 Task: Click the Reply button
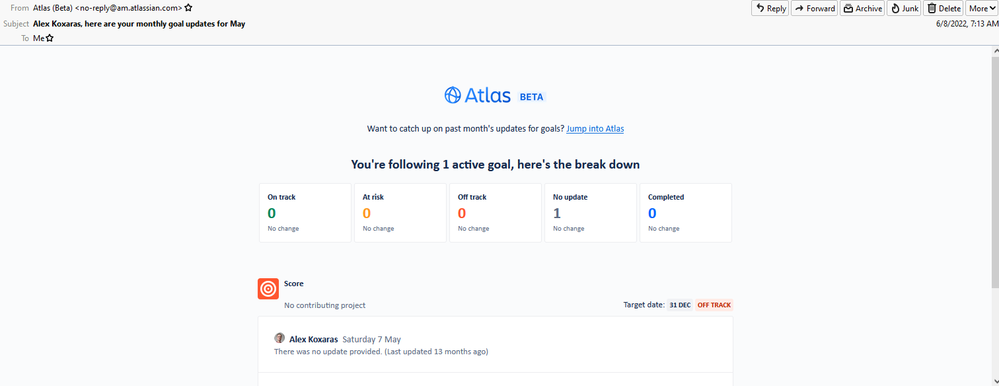point(770,8)
